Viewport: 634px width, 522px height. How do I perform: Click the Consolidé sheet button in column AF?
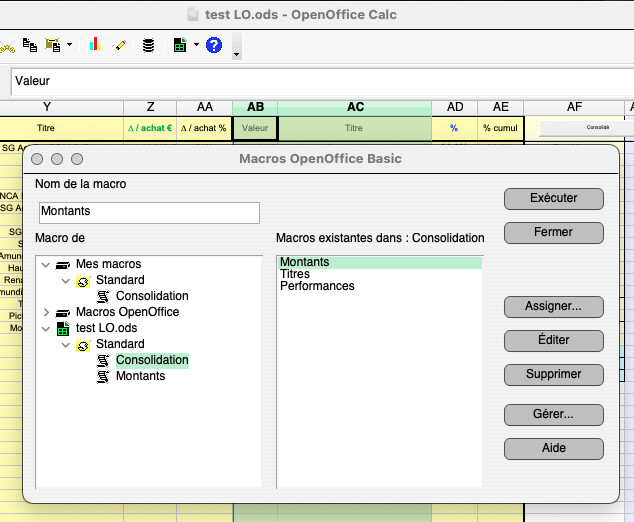coord(586,128)
